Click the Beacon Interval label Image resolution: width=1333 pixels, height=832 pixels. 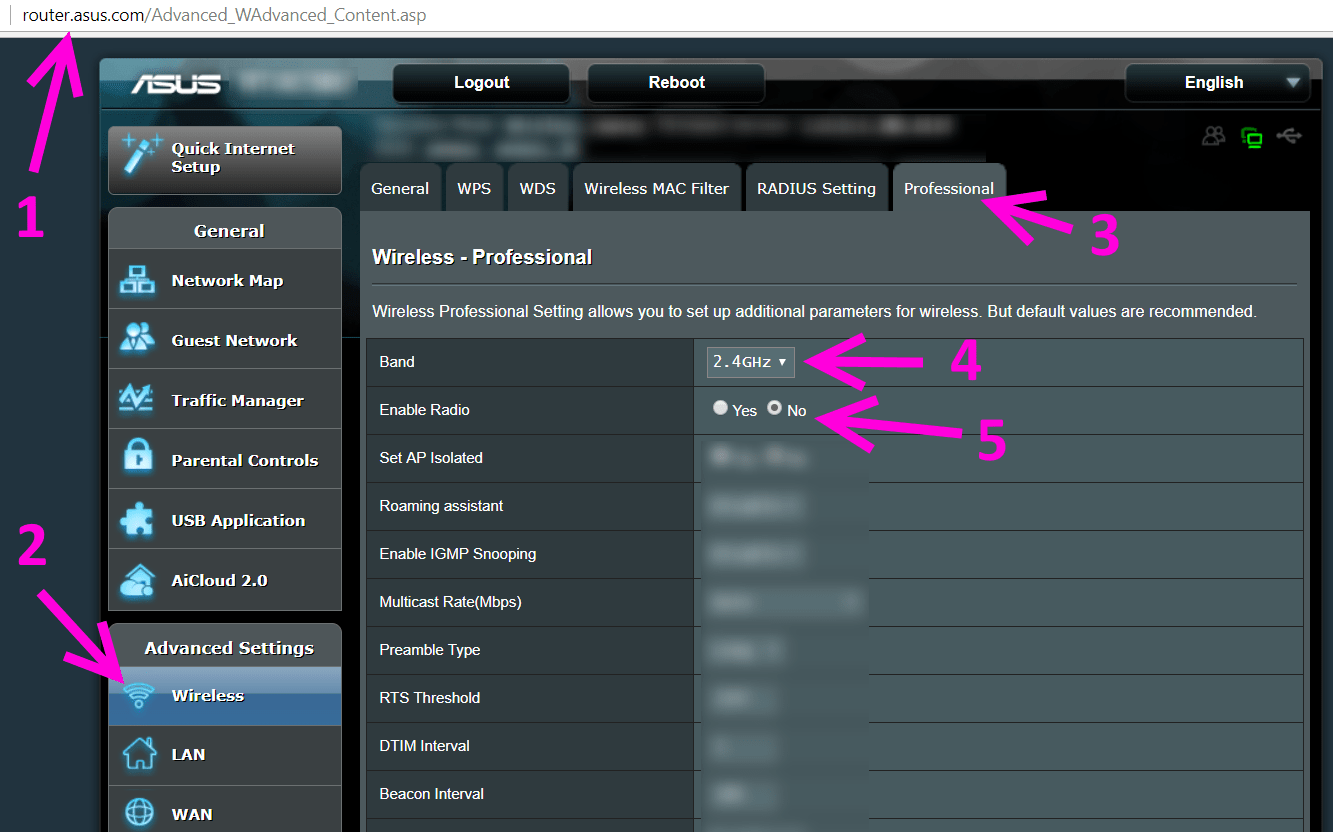tap(431, 794)
